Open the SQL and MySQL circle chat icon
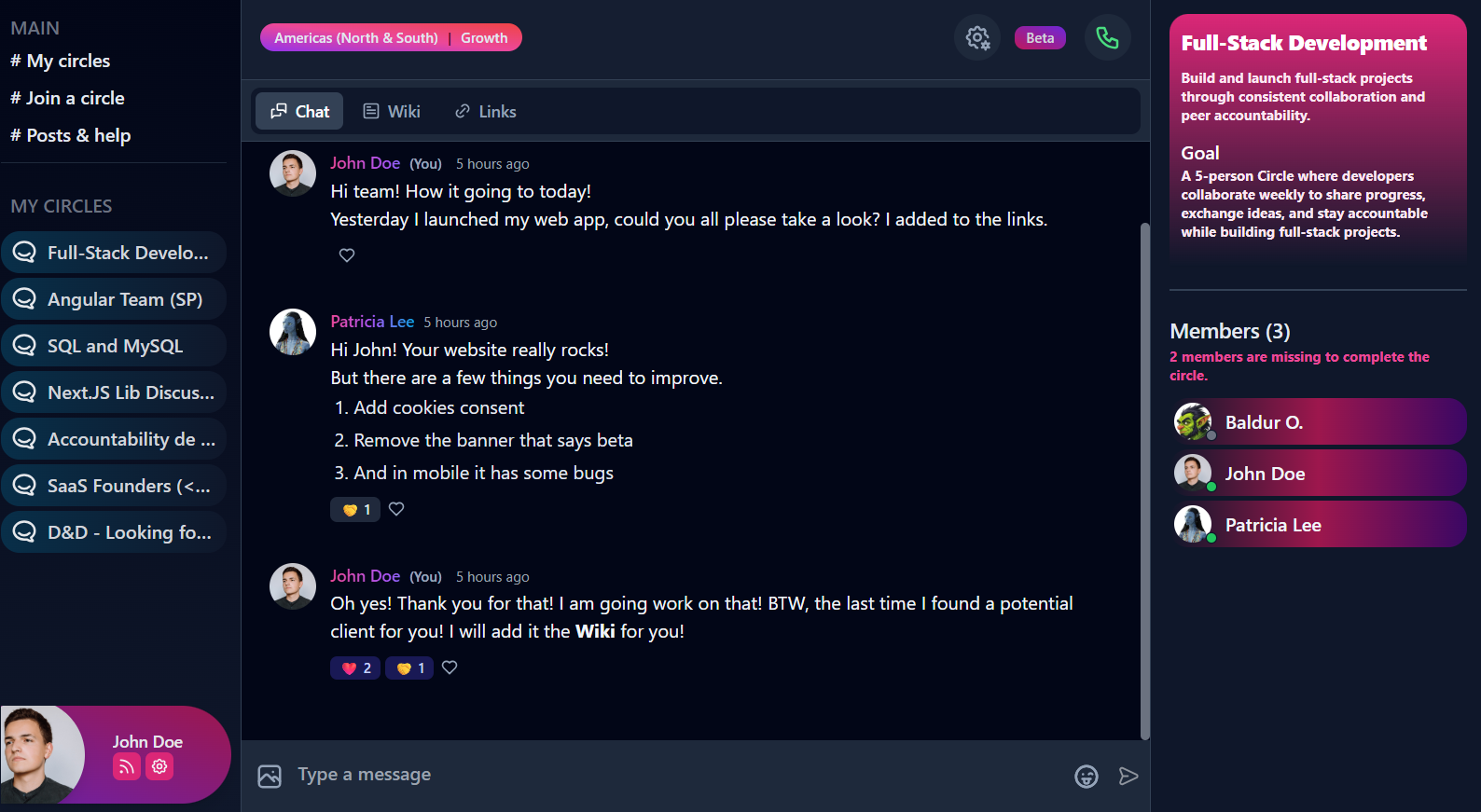This screenshot has width=1481, height=812. coord(25,345)
